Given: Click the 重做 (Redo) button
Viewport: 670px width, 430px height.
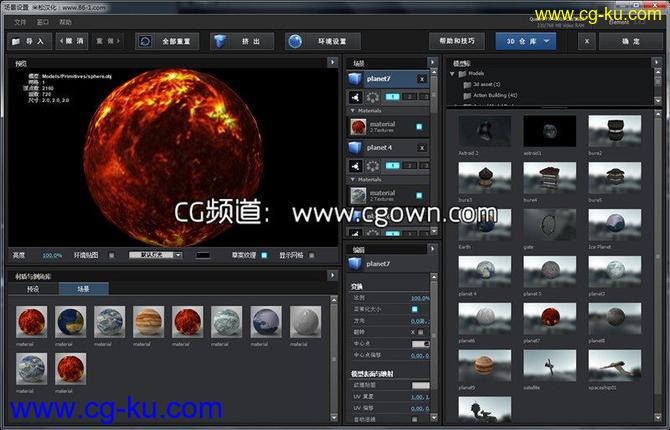Looking at the screenshot, I should 108,41.
